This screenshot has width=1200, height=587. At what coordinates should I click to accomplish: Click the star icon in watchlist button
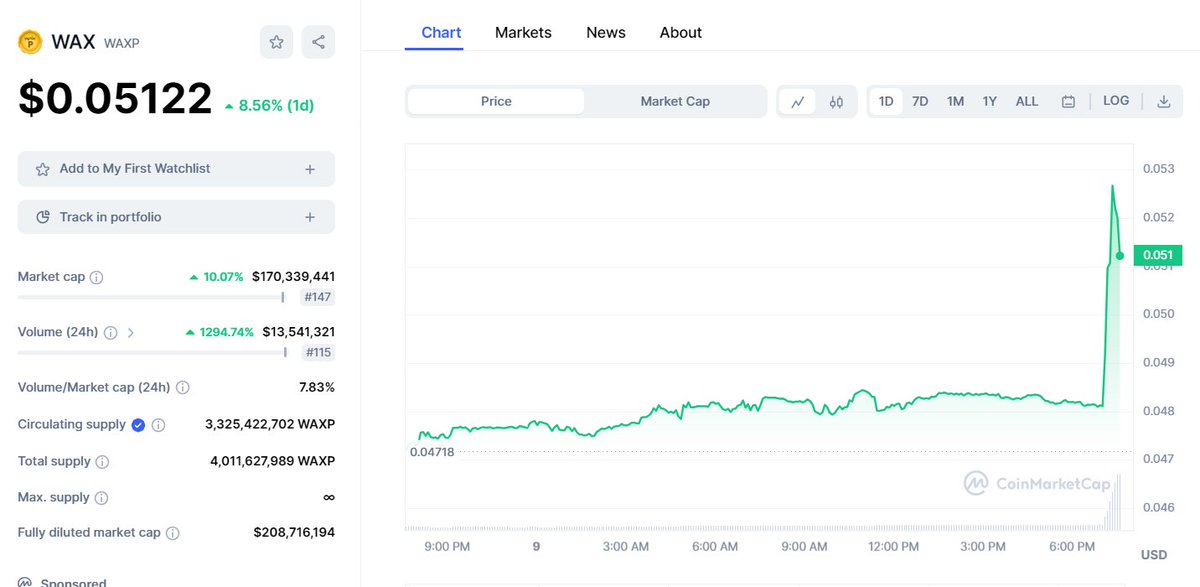point(43,169)
